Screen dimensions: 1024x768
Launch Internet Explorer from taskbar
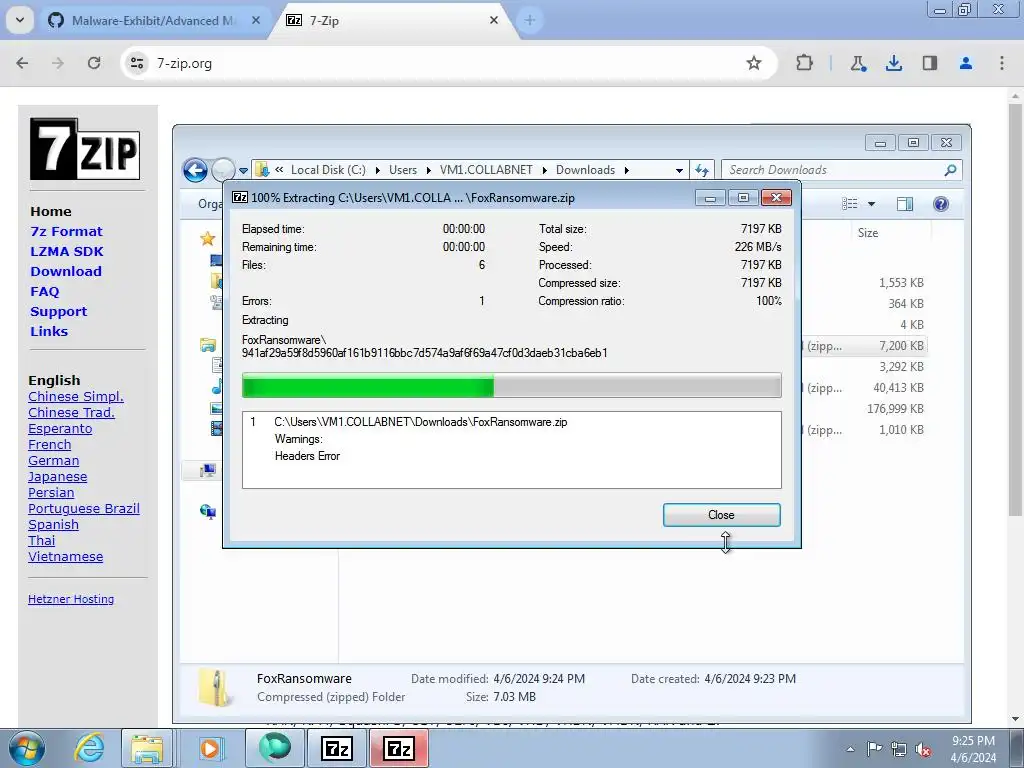point(89,748)
